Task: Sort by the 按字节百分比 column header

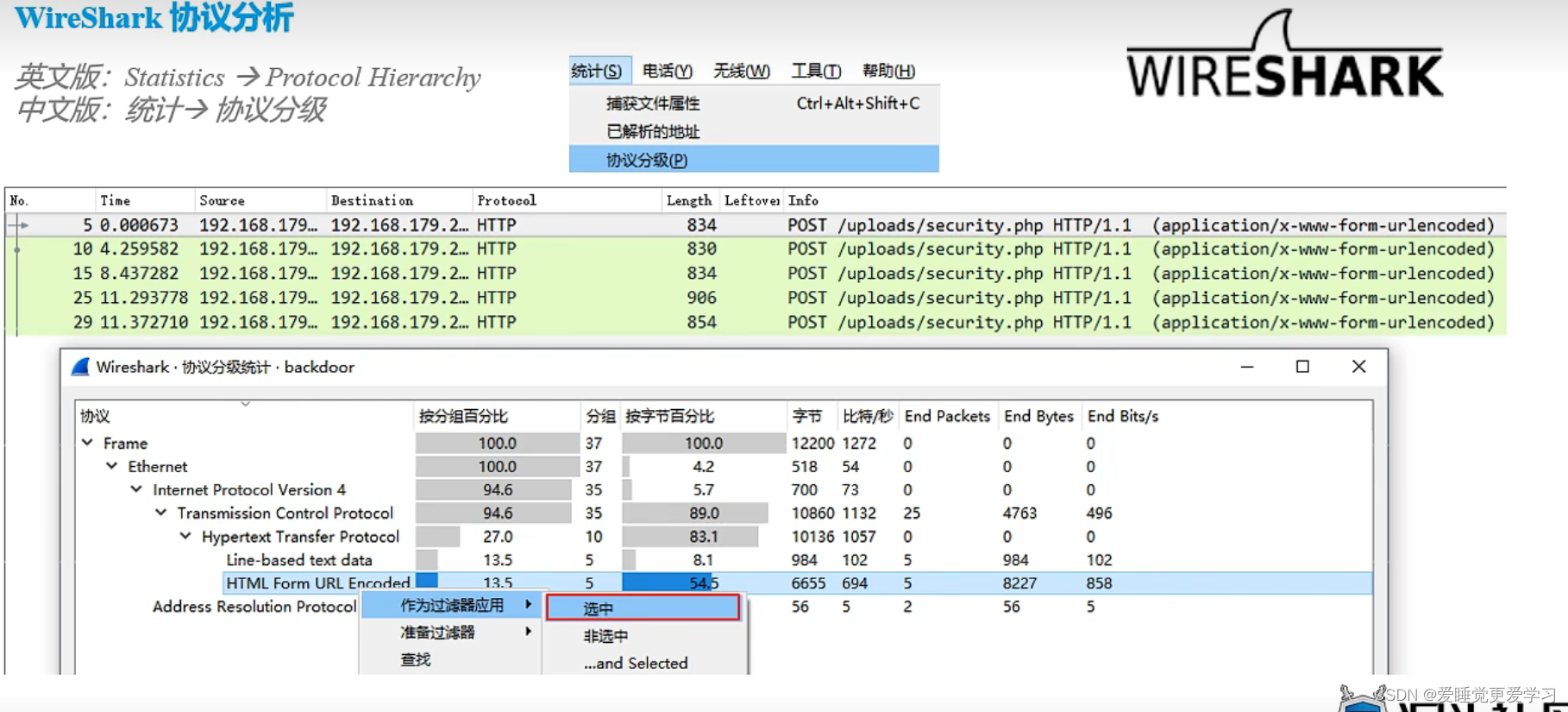Action: coord(704,416)
